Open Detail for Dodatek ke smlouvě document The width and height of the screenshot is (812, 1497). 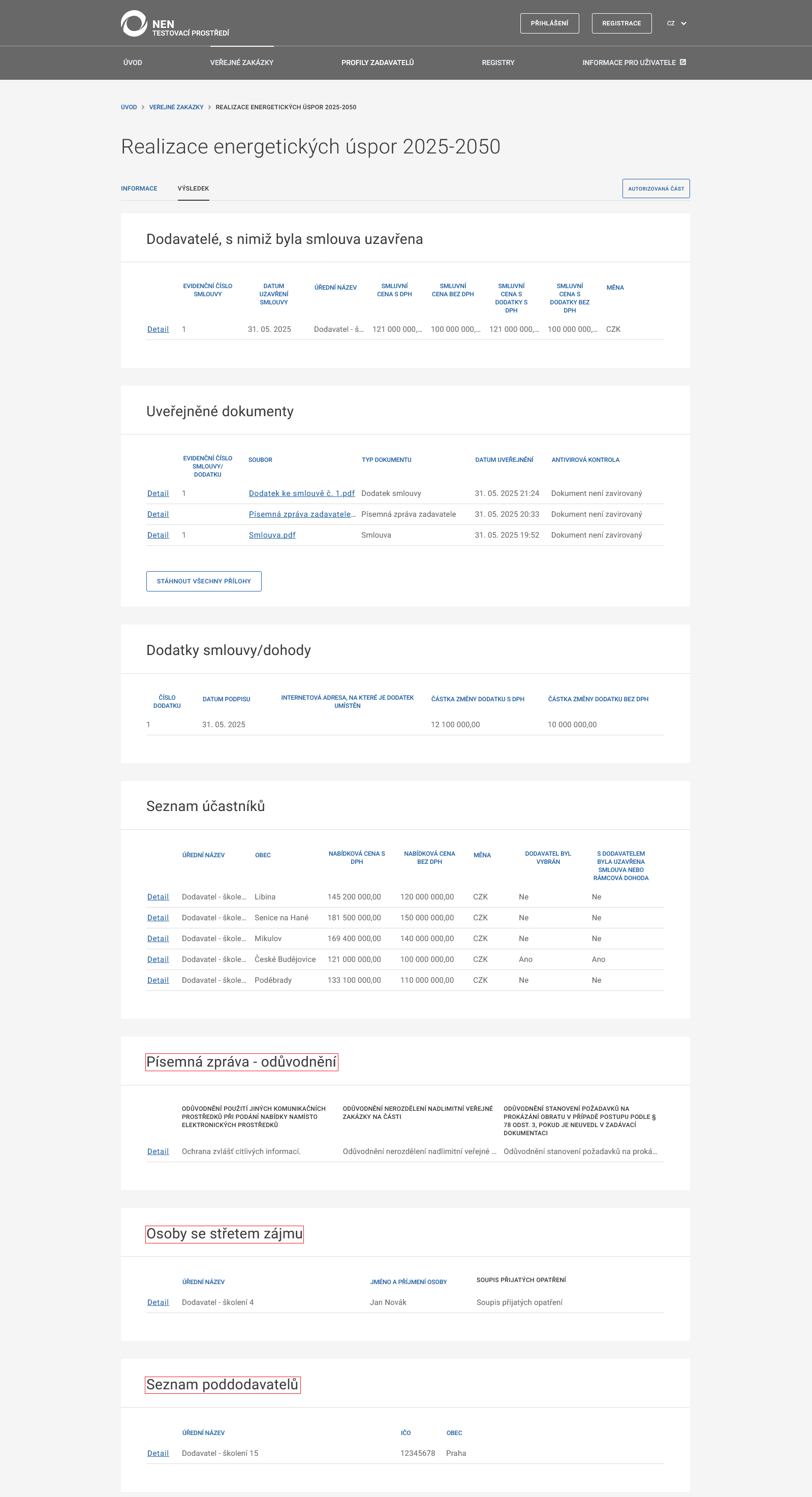coord(158,493)
